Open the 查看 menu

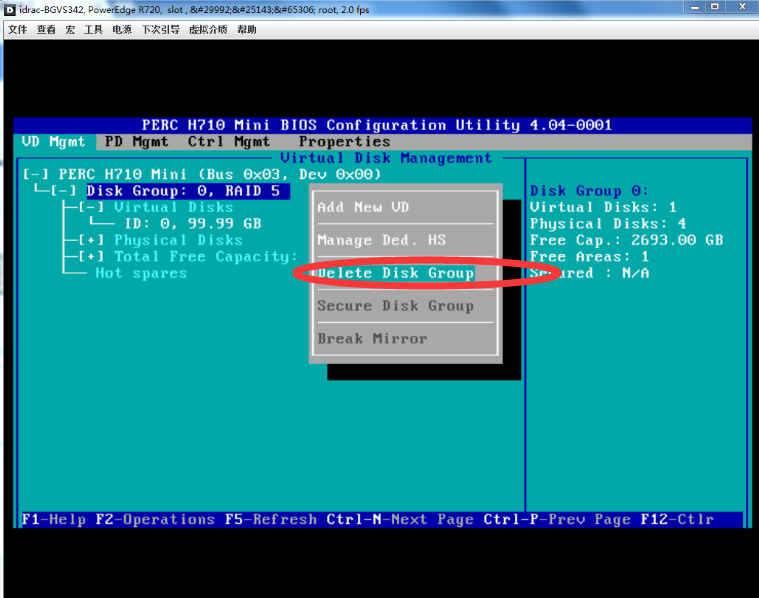point(46,30)
